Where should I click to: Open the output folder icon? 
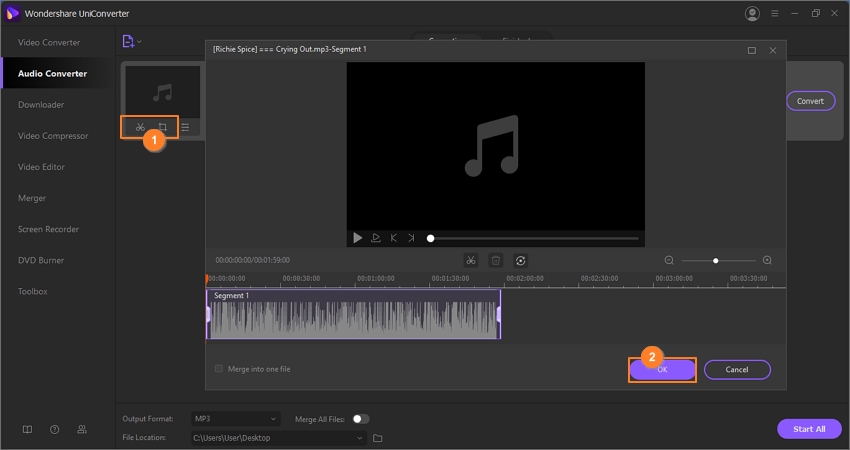point(378,438)
